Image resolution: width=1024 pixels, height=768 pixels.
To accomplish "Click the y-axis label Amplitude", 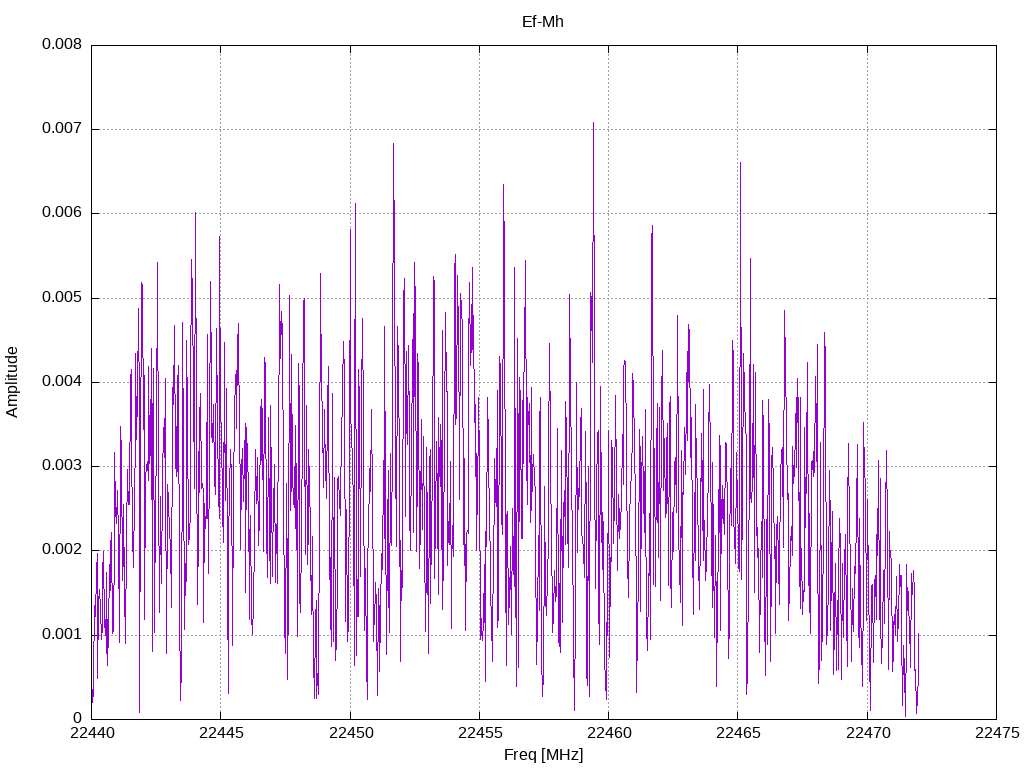I will pyautogui.click(x=12, y=382).
